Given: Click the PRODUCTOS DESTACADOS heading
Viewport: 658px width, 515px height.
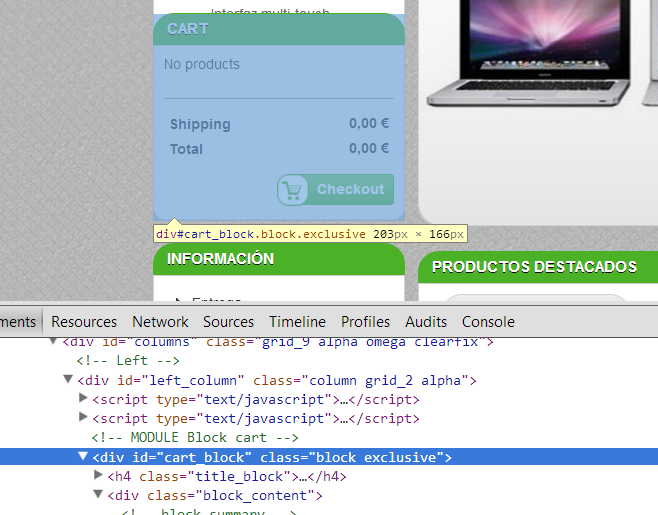Looking at the screenshot, I should [534, 267].
